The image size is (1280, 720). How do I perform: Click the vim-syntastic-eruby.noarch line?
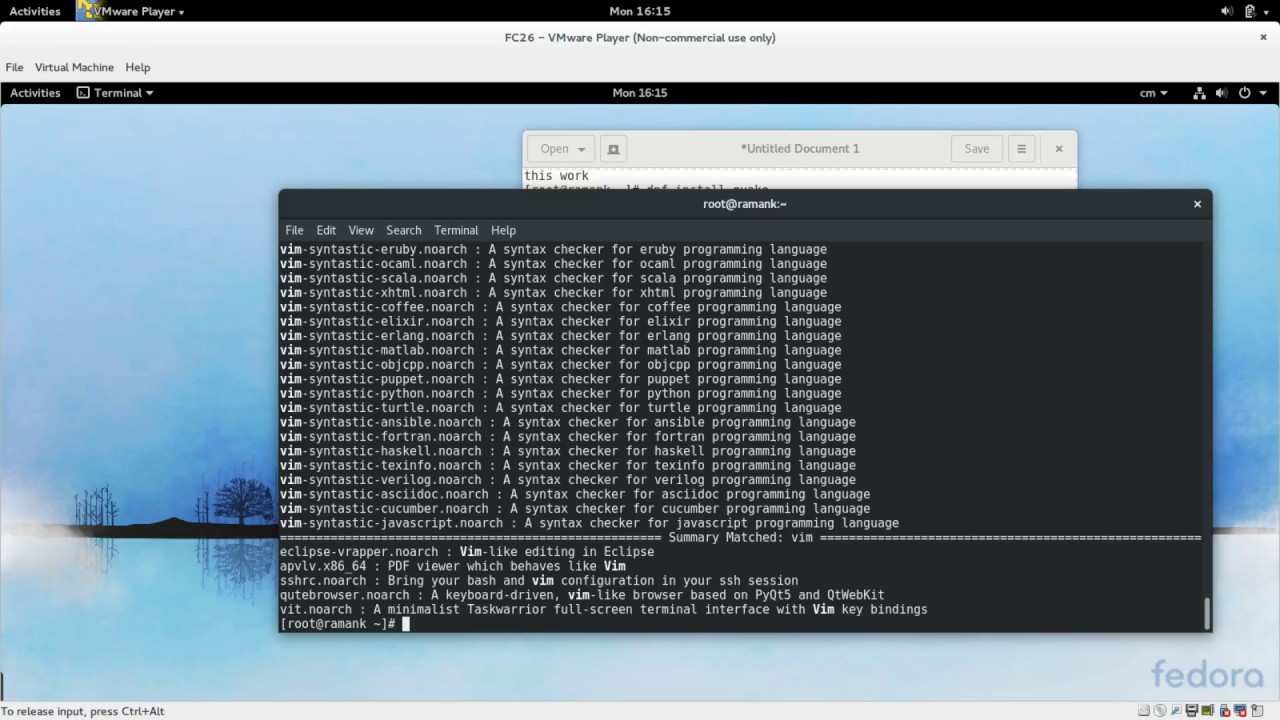[x=553, y=249]
